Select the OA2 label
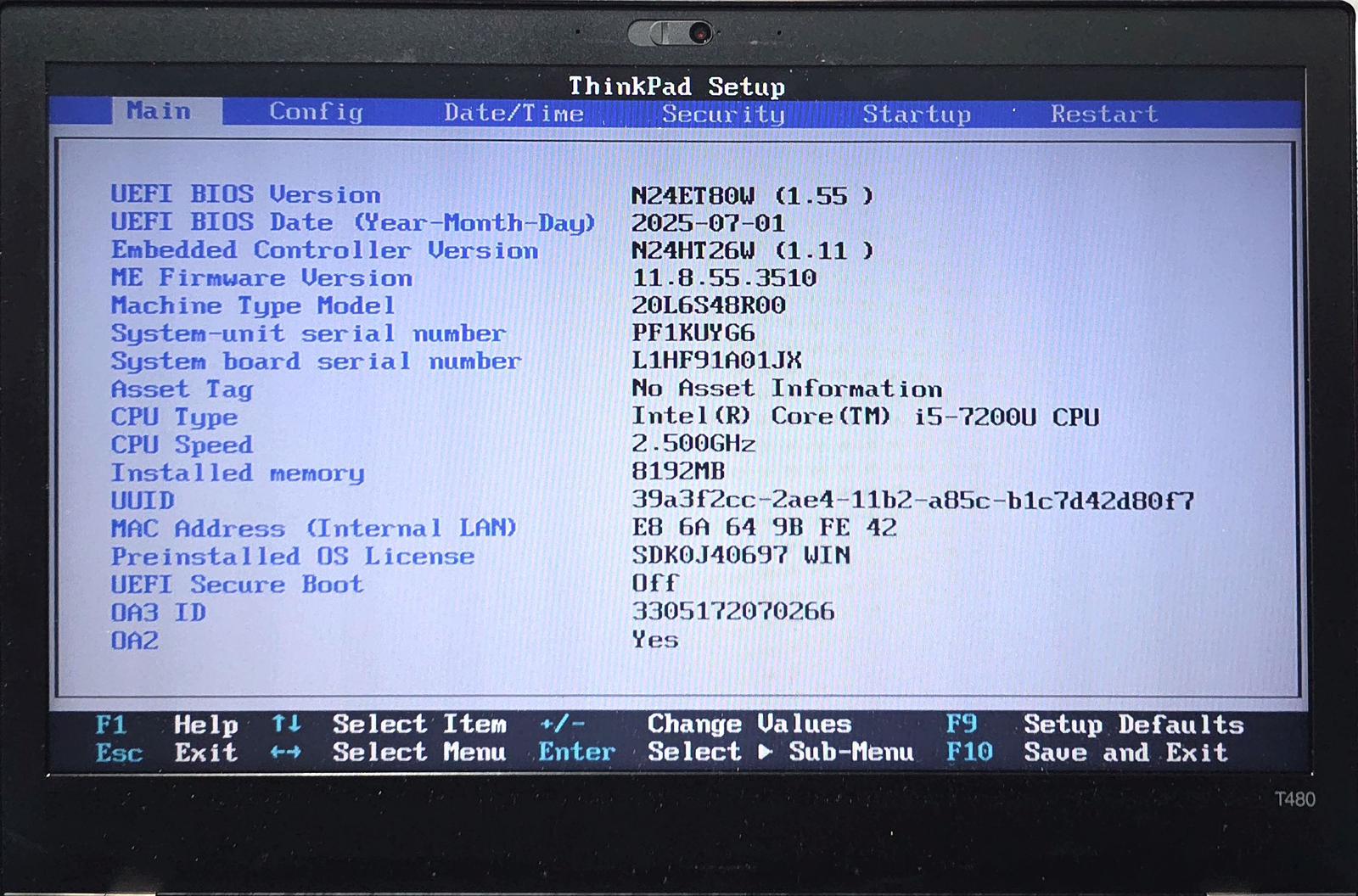 (x=134, y=641)
